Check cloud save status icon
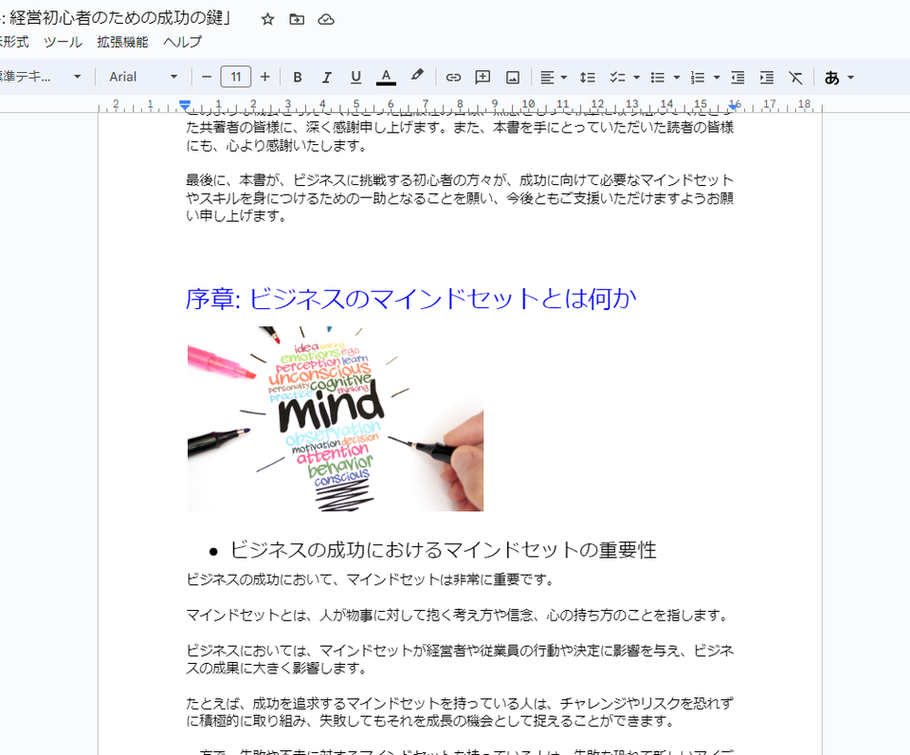The width and height of the screenshot is (910, 755). [x=326, y=19]
